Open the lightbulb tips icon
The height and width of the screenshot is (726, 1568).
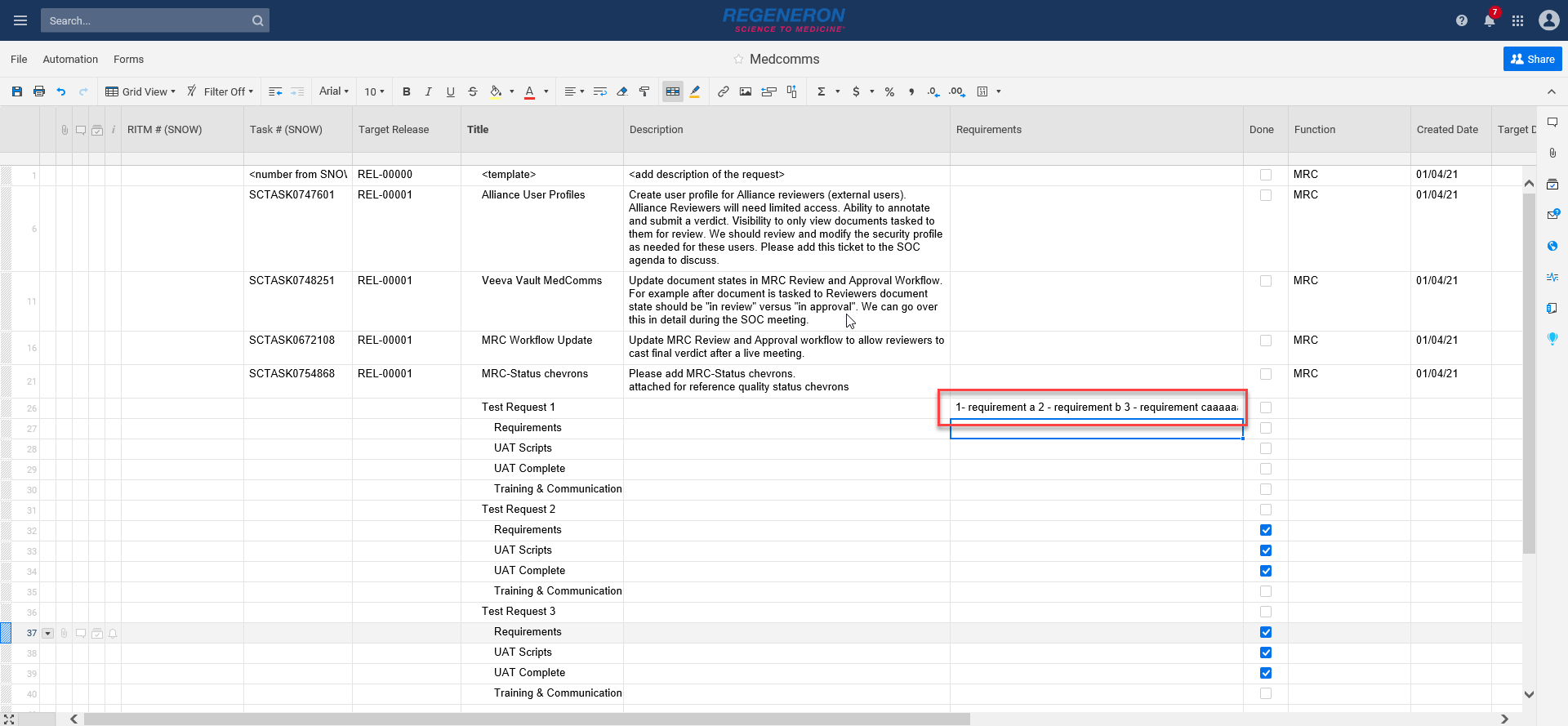coord(1552,339)
